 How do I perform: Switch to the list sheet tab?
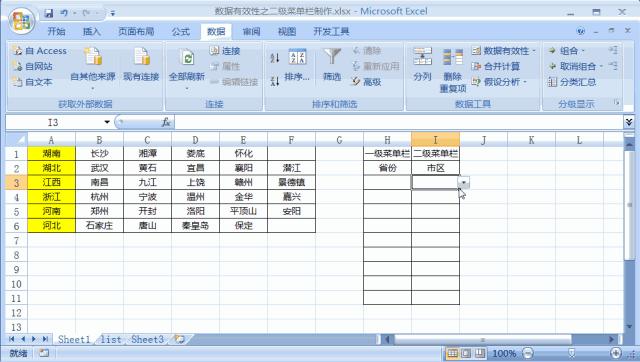pyautogui.click(x=111, y=339)
